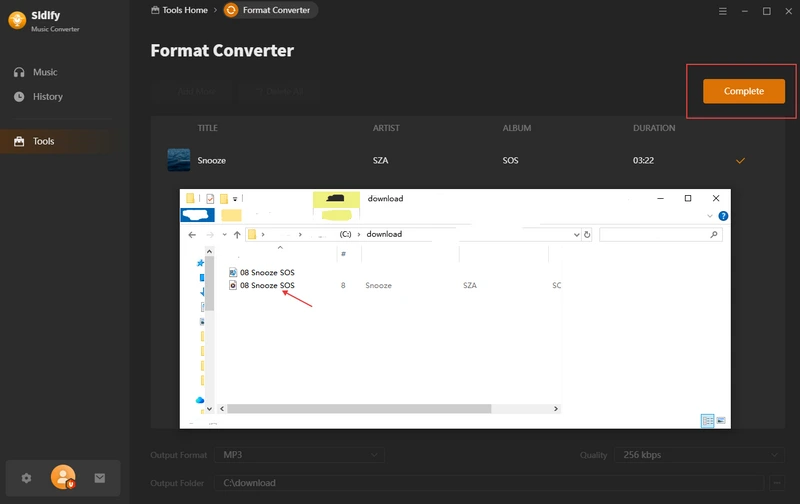Image resolution: width=800 pixels, height=504 pixels.
Task: Click the dimmed Add More button
Action: pyautogui.click(x=192, y=91)
